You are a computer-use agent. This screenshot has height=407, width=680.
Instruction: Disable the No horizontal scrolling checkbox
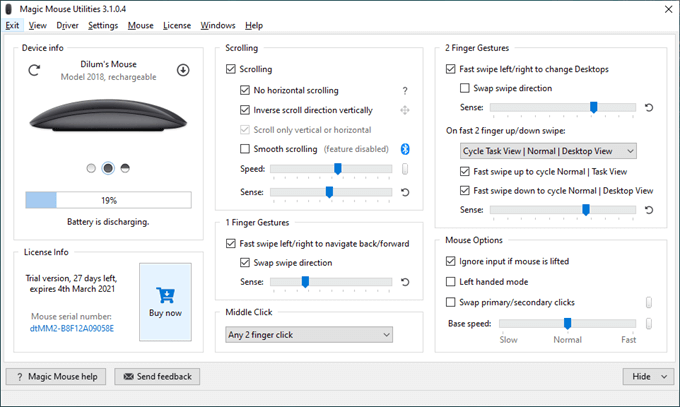click(246, 90)
